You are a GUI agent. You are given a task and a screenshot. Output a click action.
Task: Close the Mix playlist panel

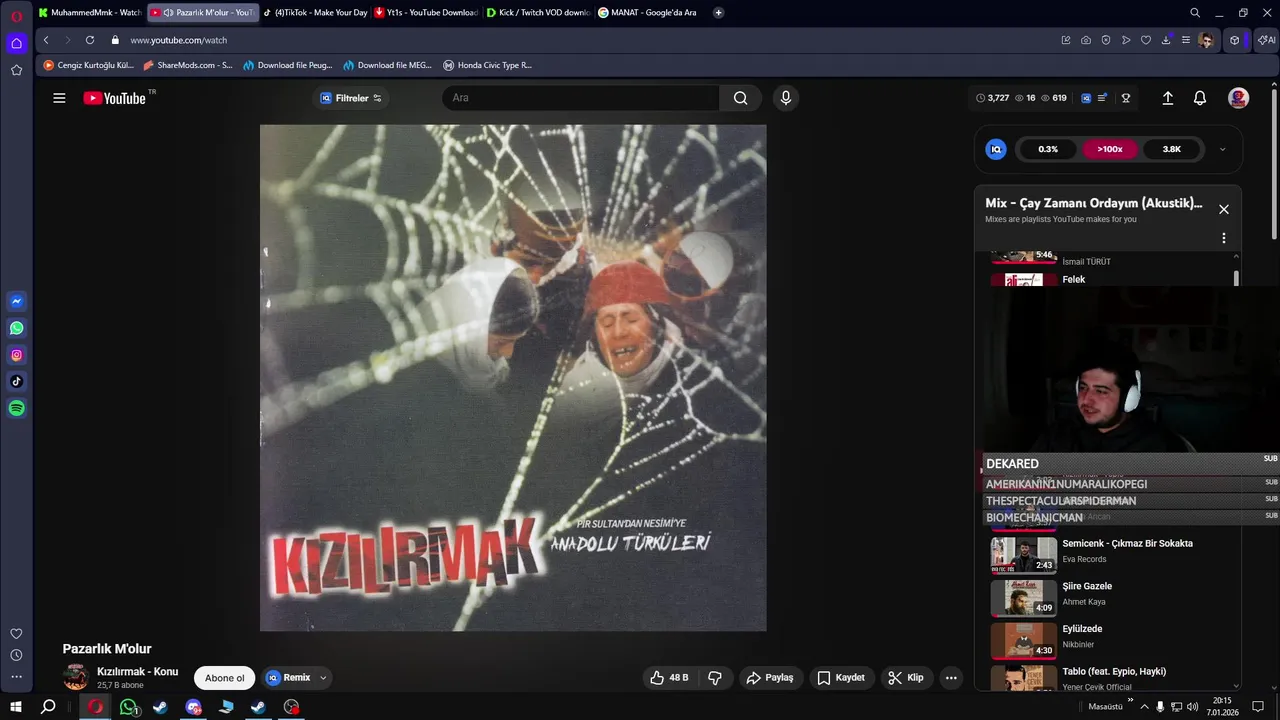pos(1223,209)
